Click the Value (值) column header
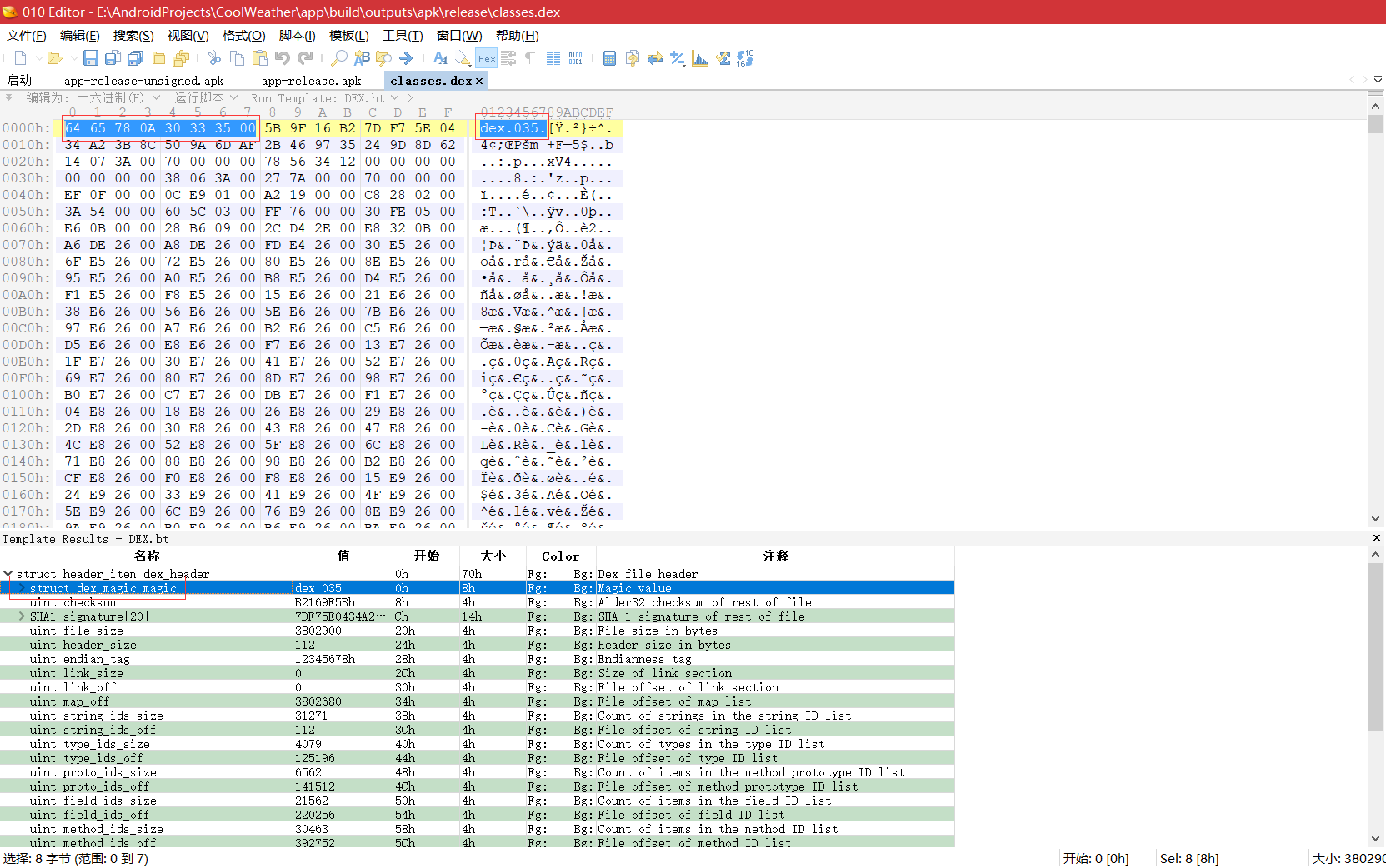Screen dimensions: 1386x868 pos(343,556)
